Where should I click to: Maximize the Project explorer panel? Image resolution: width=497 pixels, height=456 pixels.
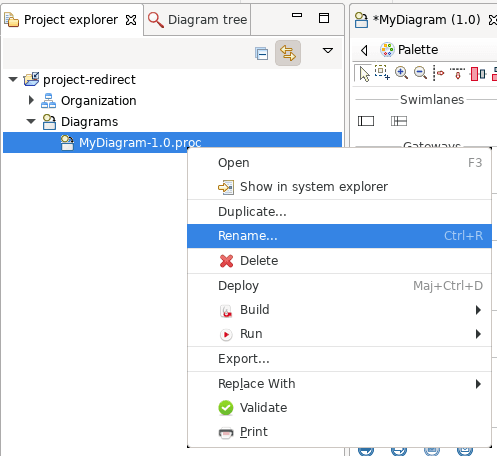pyautogui.click(x=324, y=18)
